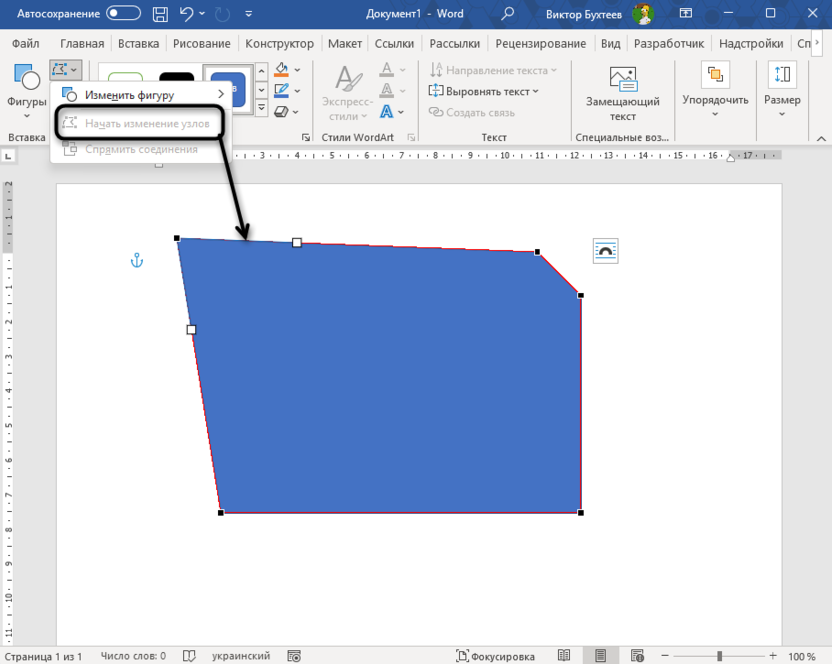Switch to Web Layout view in status bar
The width and height of the screenshot is (832, 664).
pyautogui.click(x=635, y=656)
